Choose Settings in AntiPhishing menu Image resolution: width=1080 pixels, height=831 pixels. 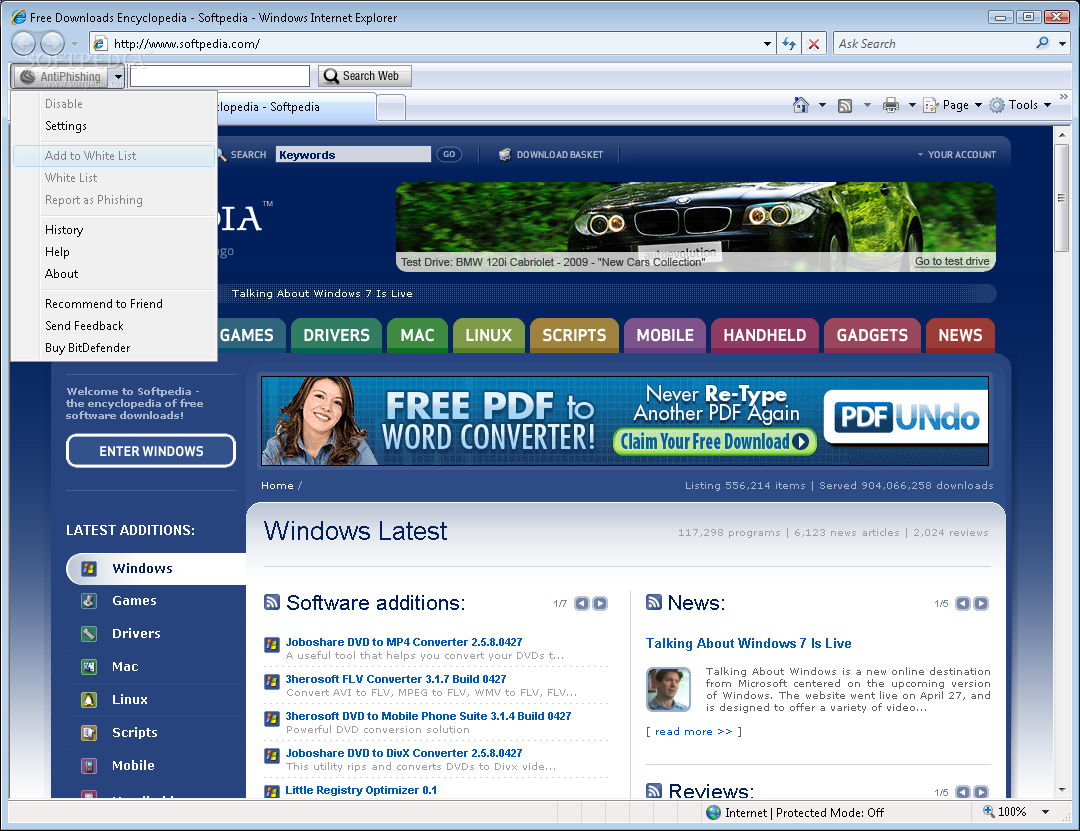(114, 125)
